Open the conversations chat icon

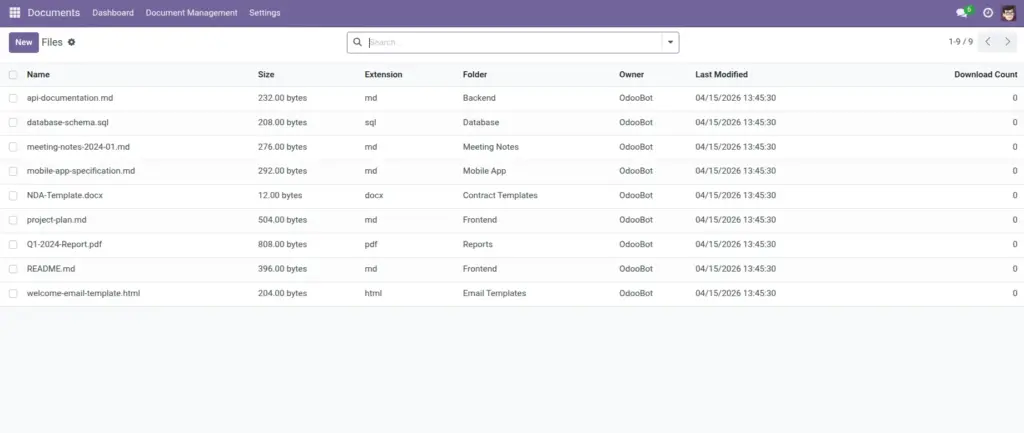click(961, 13)
